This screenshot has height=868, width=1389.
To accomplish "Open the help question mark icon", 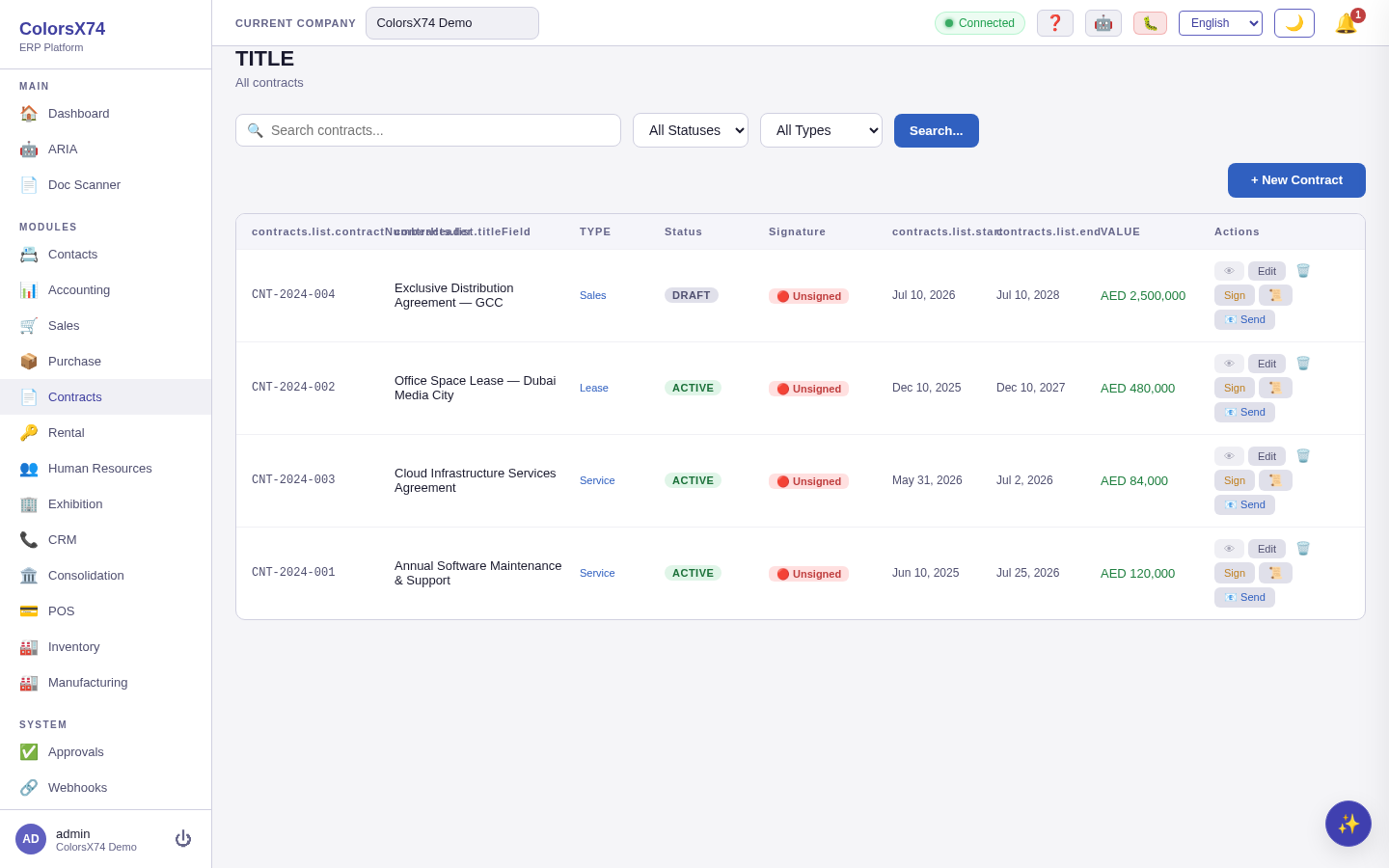I will (1055, 23).
